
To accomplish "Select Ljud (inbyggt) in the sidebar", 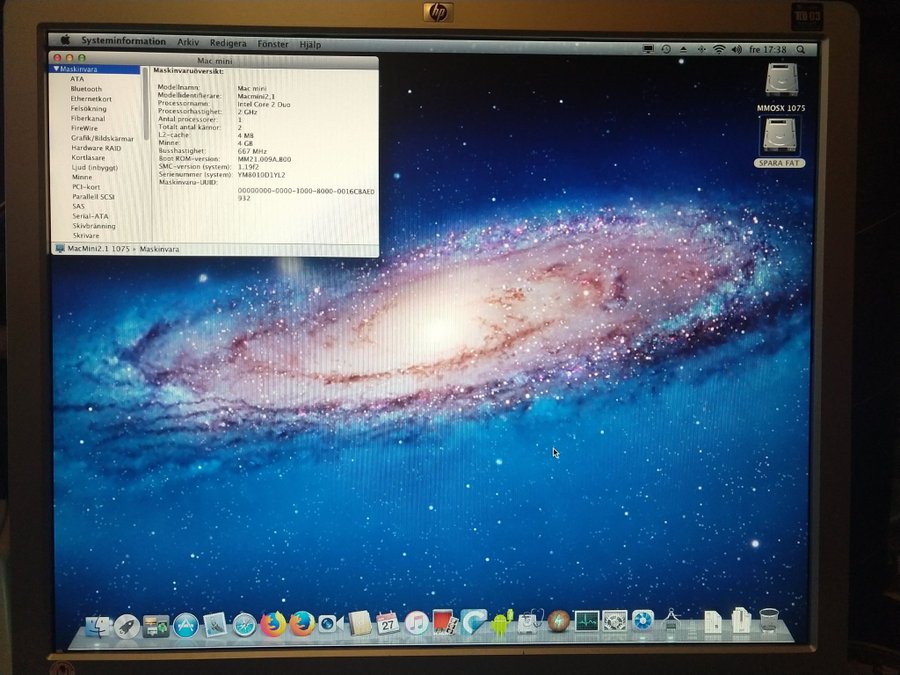I will (x=95, y=168).
